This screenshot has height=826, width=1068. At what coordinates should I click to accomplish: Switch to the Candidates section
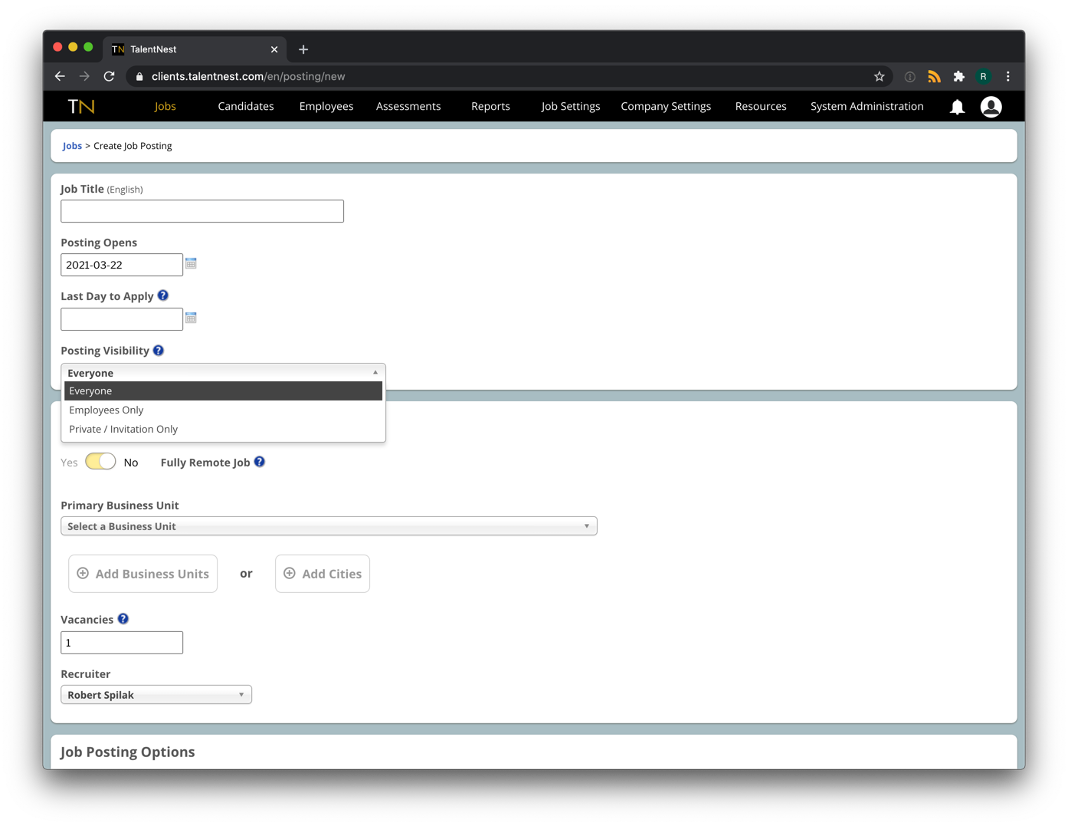point(245,106)
